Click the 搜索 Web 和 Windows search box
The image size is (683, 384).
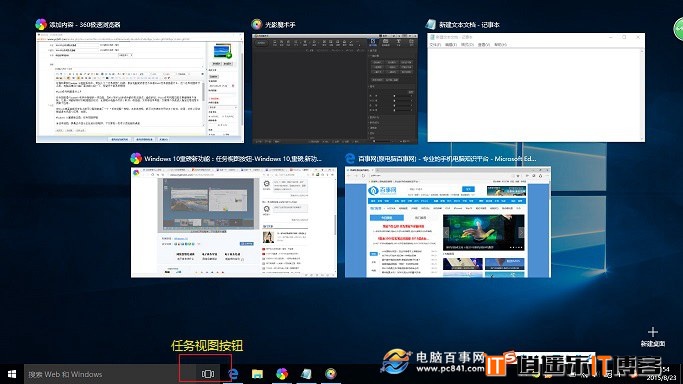101,374
